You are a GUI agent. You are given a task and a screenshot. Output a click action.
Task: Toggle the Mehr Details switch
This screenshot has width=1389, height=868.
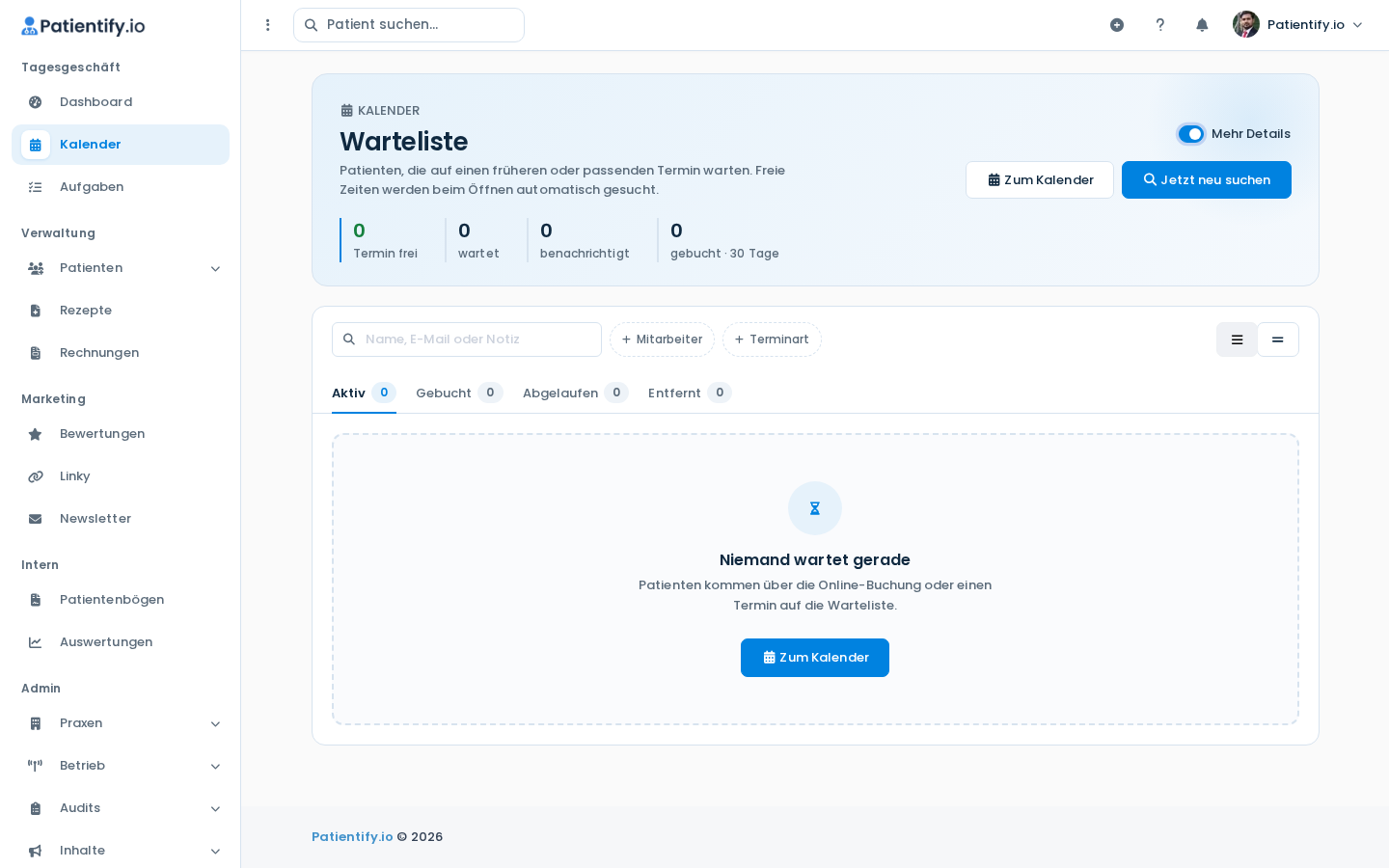coord(1191,134)
